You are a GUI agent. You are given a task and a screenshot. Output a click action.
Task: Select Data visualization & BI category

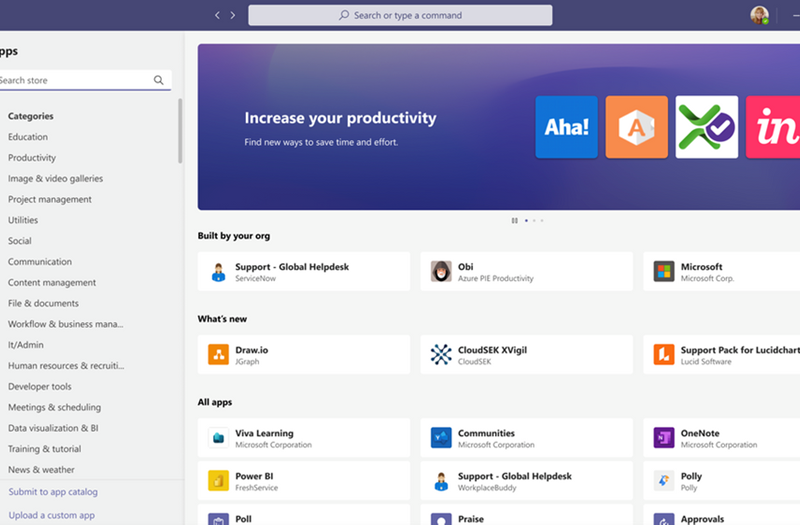coord(53,428)
